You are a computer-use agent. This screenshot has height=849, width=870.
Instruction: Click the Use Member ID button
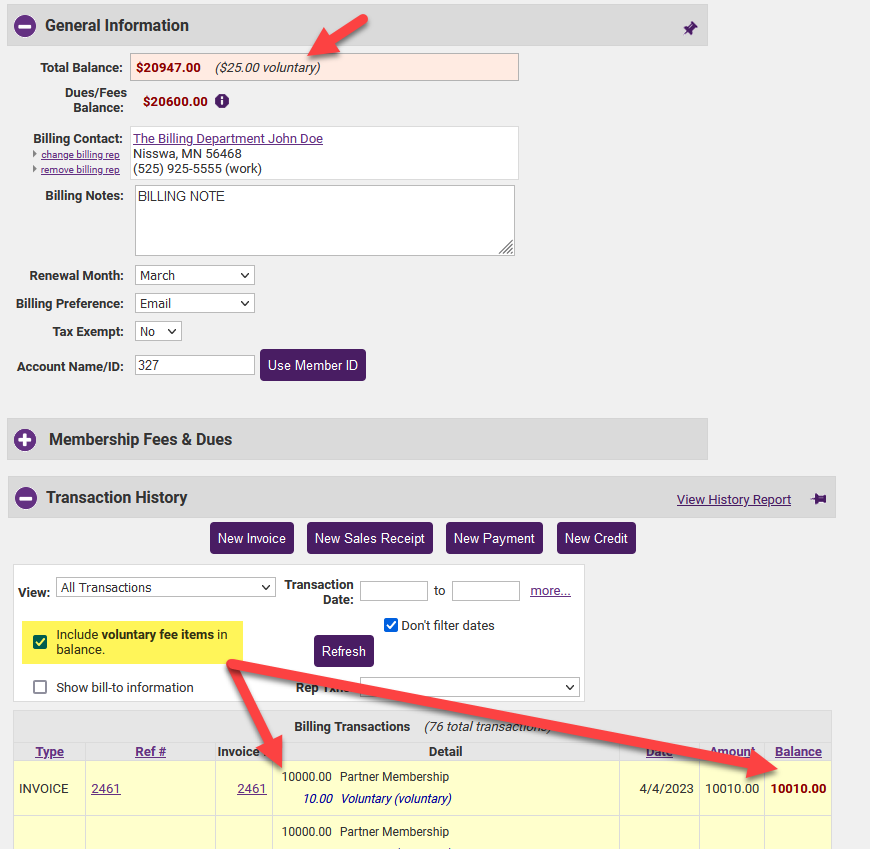click(313, 365)
